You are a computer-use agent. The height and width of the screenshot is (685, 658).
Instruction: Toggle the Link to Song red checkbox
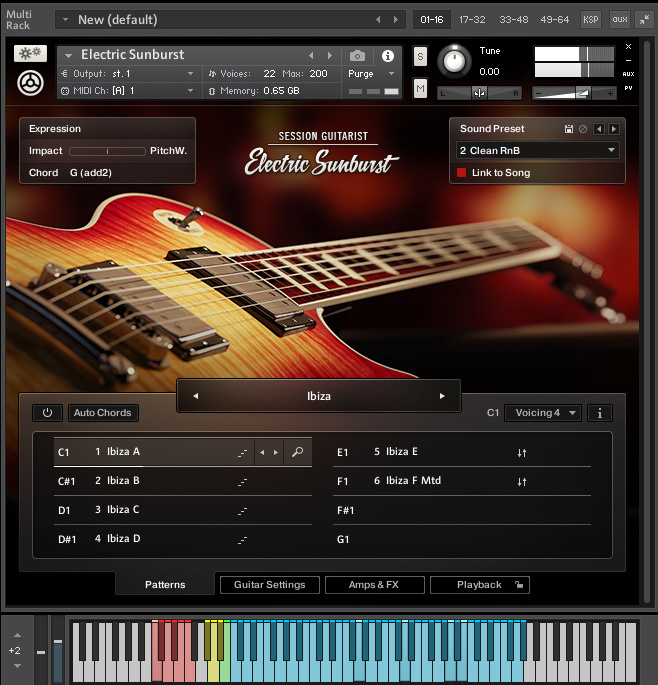point(461,173)
